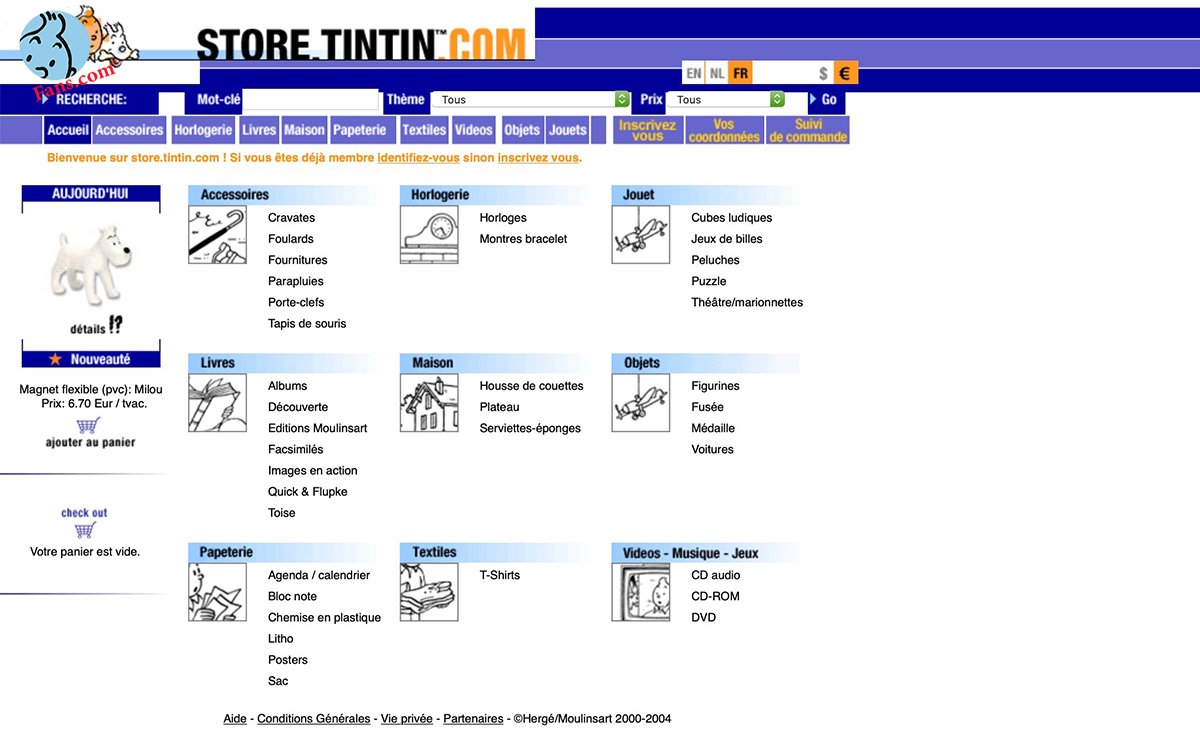
Task: Click the Maison house category icon
Action: [429, 403]
